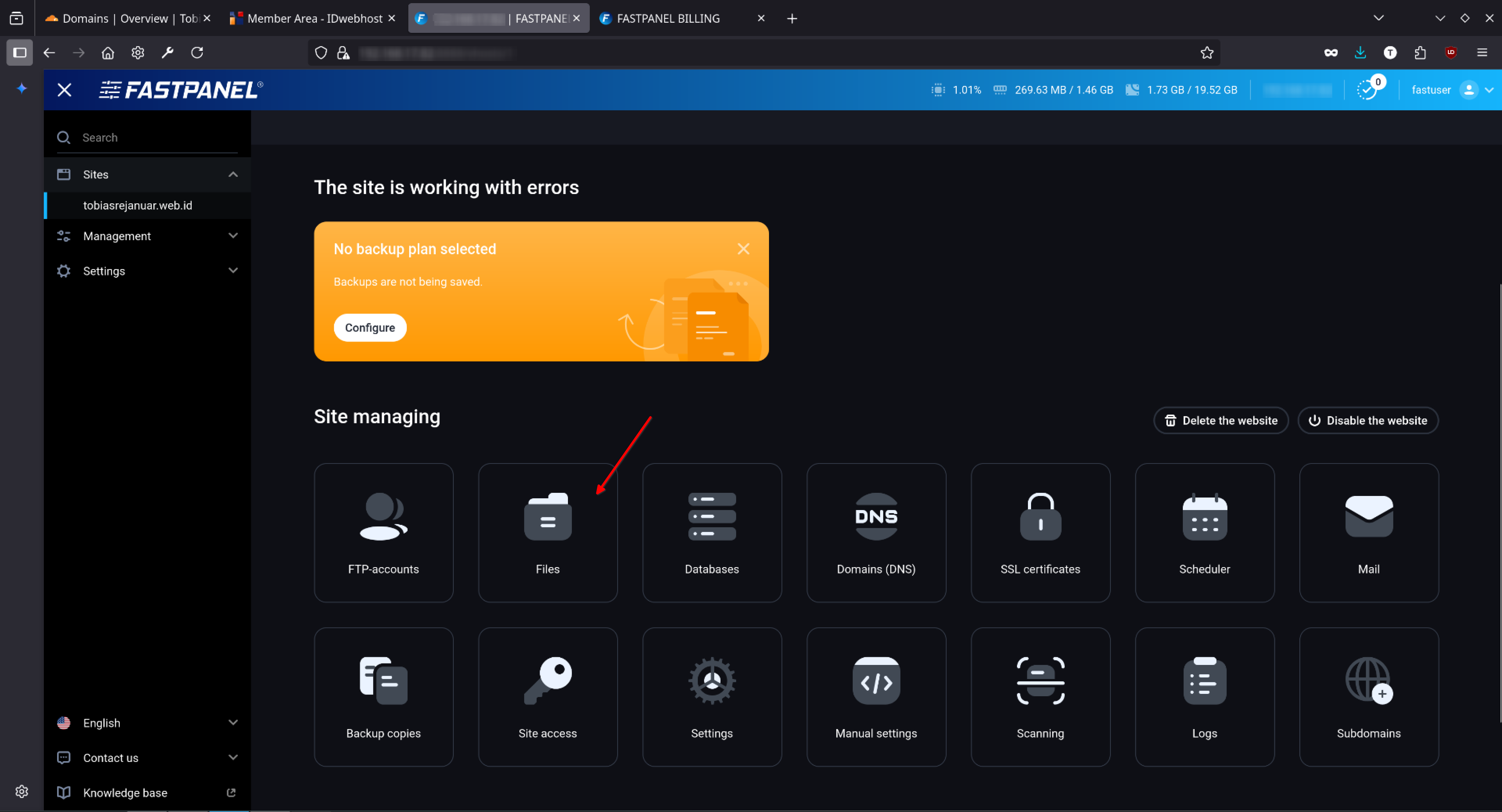Expand the Management sidebar section

[147, 236]
